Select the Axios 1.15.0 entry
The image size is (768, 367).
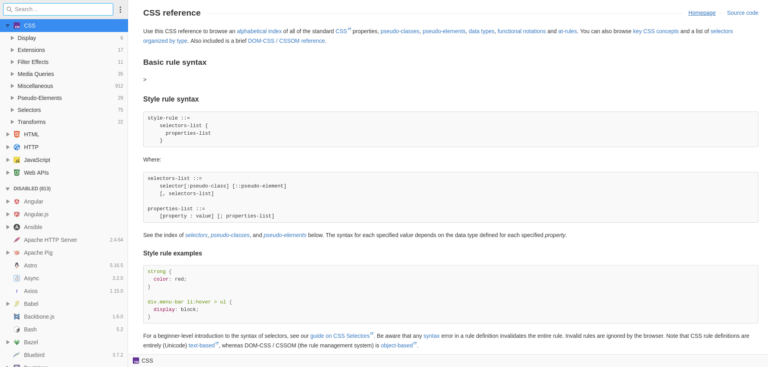pos(64,291)
